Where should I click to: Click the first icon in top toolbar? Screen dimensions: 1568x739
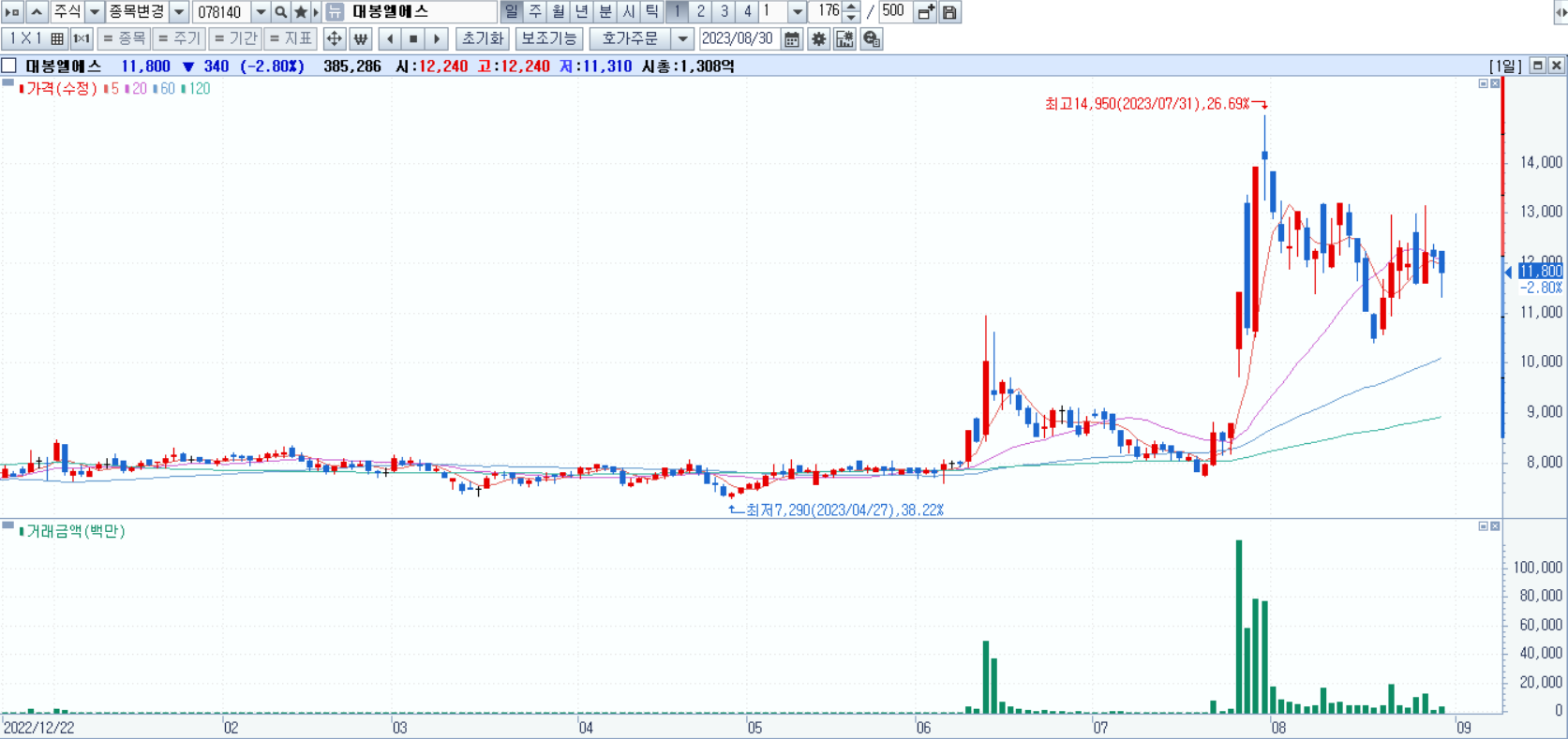click(x=12, y=12)
